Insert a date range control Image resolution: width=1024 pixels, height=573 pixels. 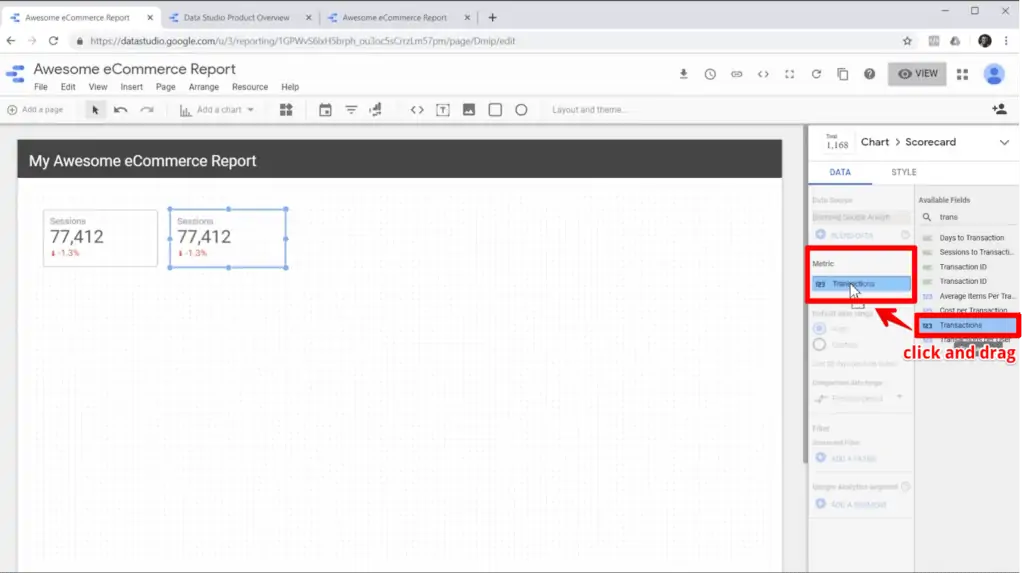click(325, 110)
